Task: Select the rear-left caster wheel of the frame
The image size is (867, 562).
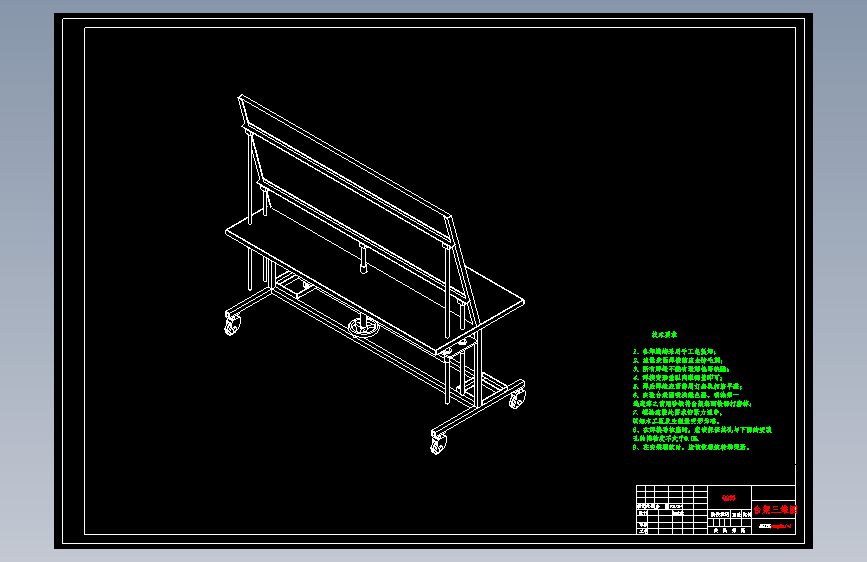Action: coord(232,323)
